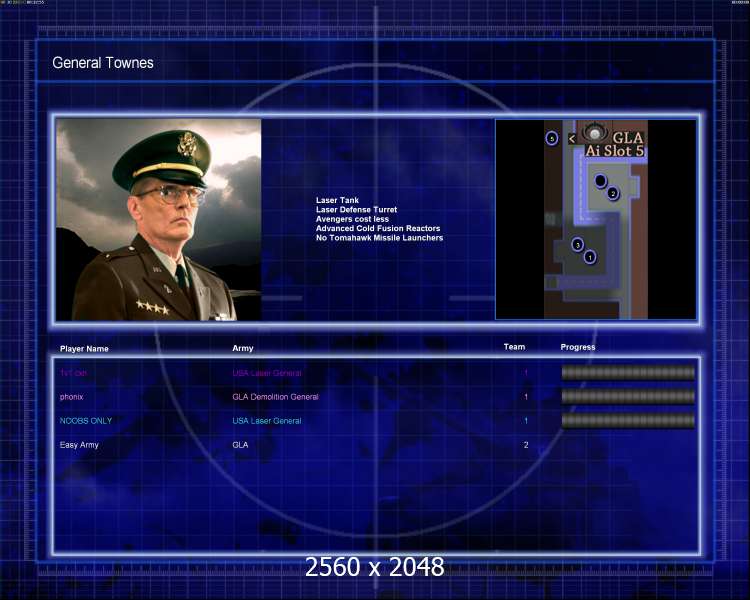Screen dimensions: 750x600
Task: Click the 'Laser Tank' ability line
Action: (x=337, y=200)
